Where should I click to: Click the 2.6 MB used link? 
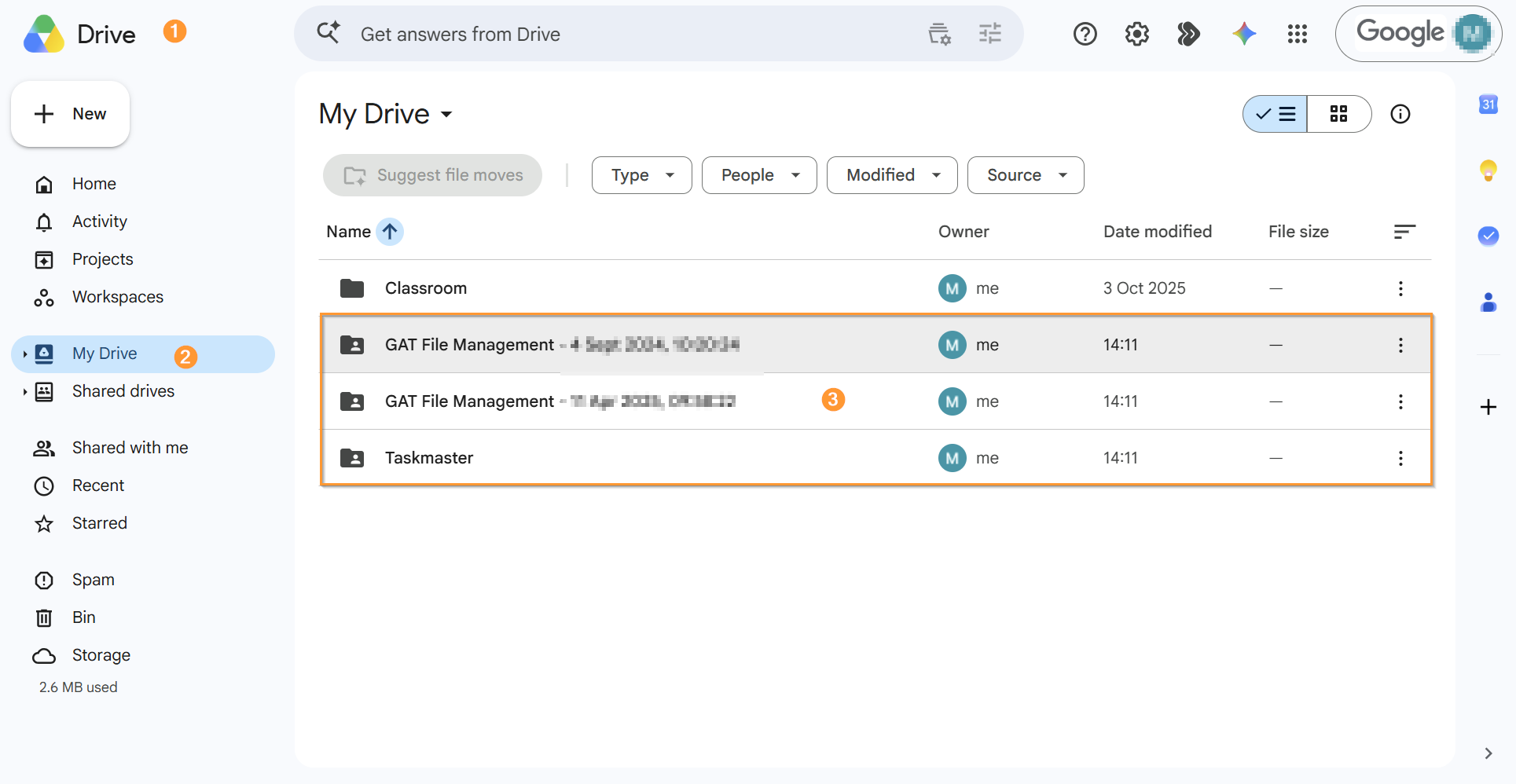pos(78,687)
